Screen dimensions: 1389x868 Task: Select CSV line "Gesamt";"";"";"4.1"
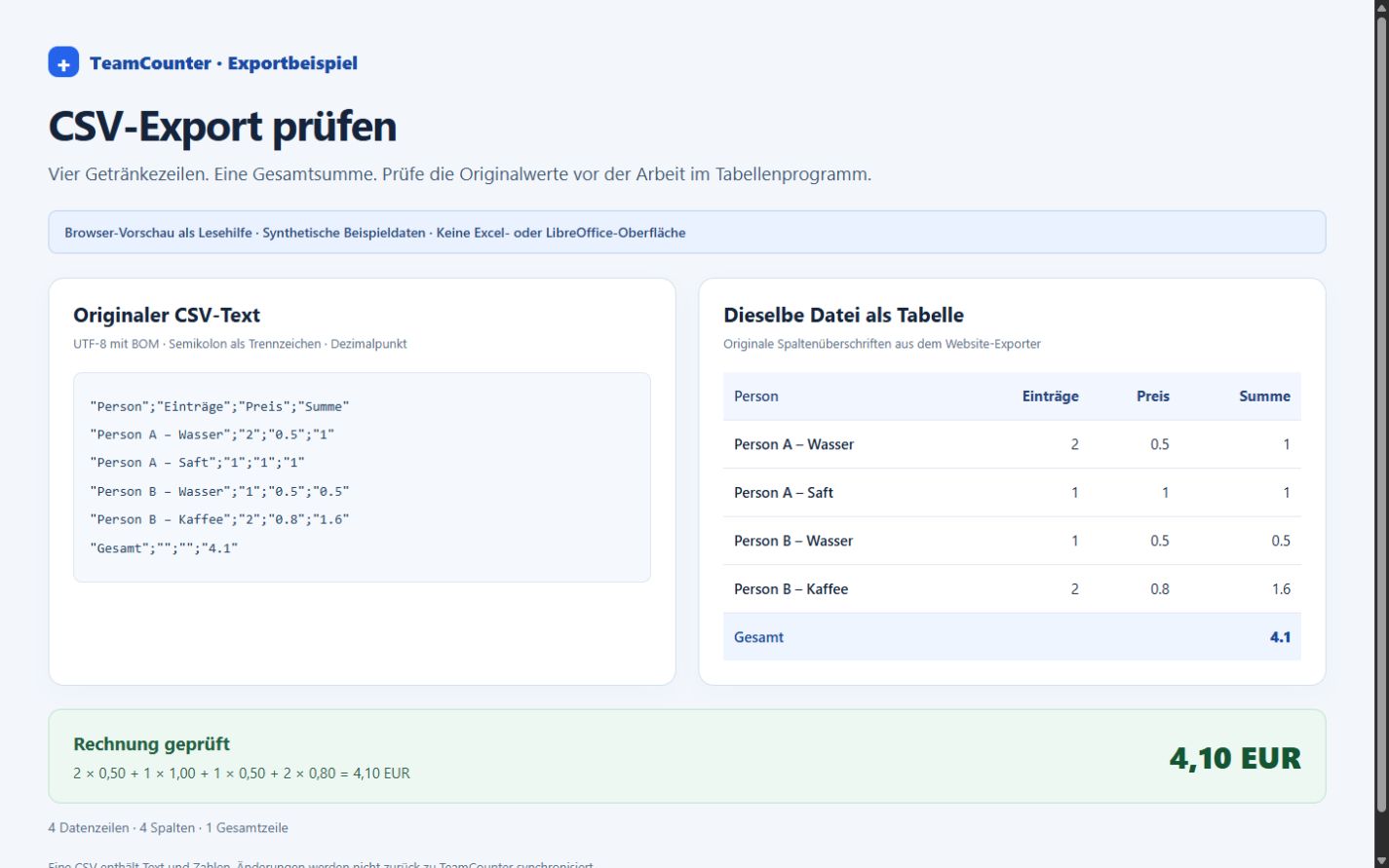coord(164,547)
